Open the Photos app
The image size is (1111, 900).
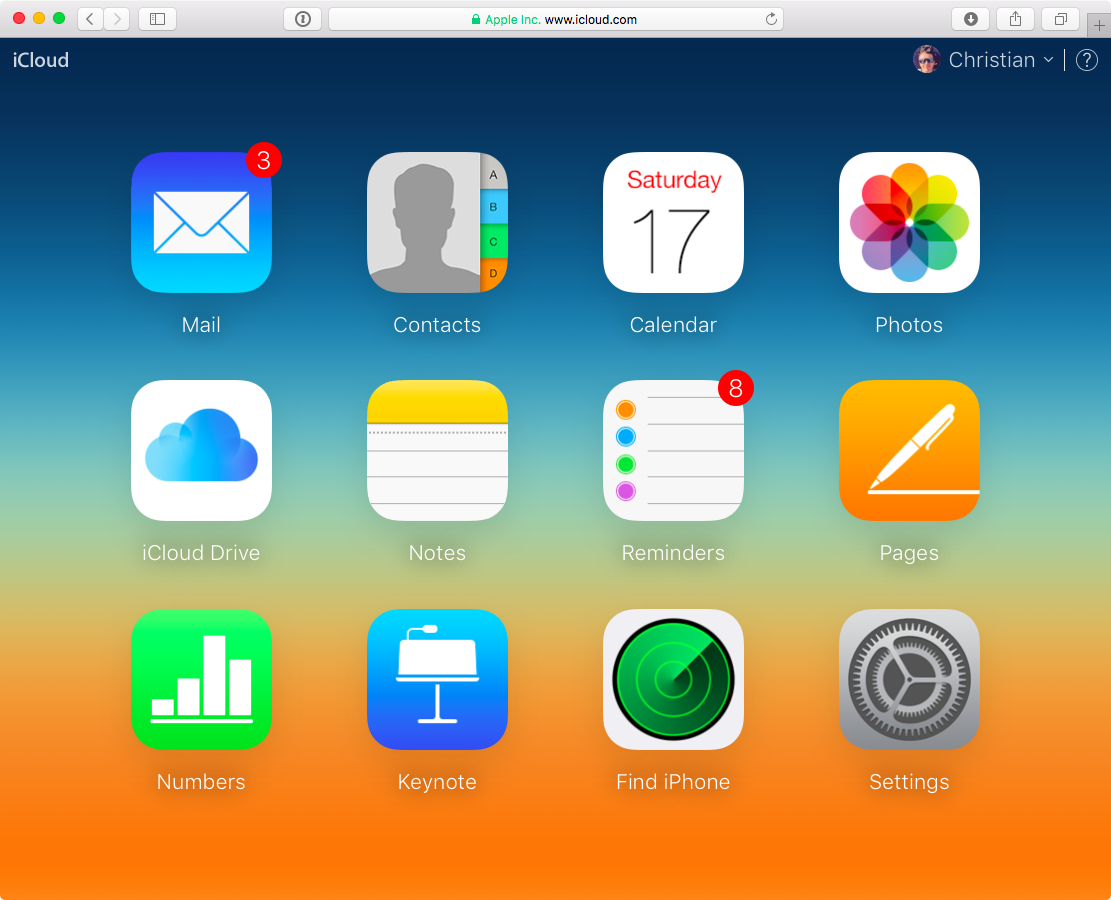pyautogui.click(x=909, y=223)
